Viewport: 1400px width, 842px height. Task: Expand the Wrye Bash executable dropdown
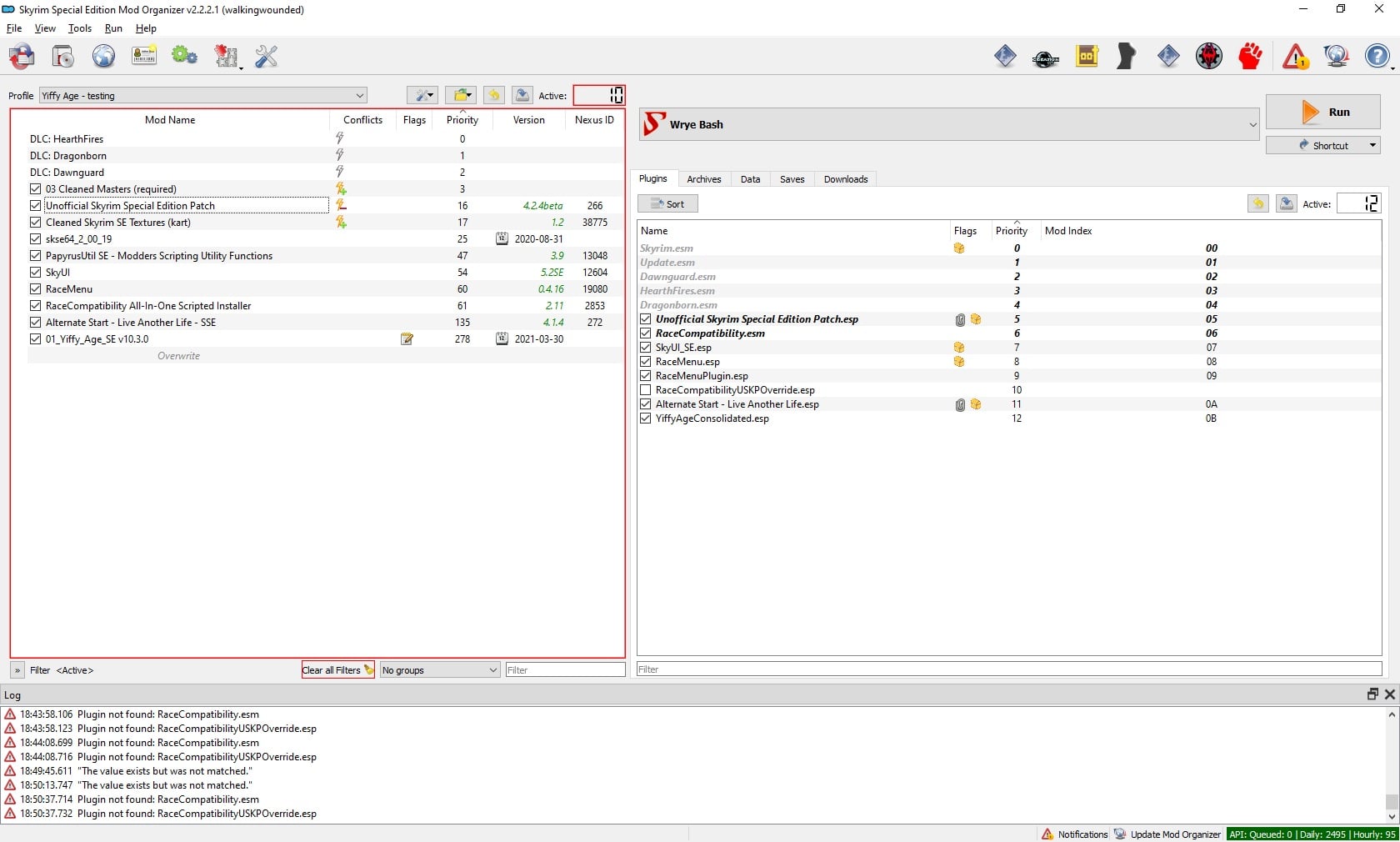coord(949,124)
